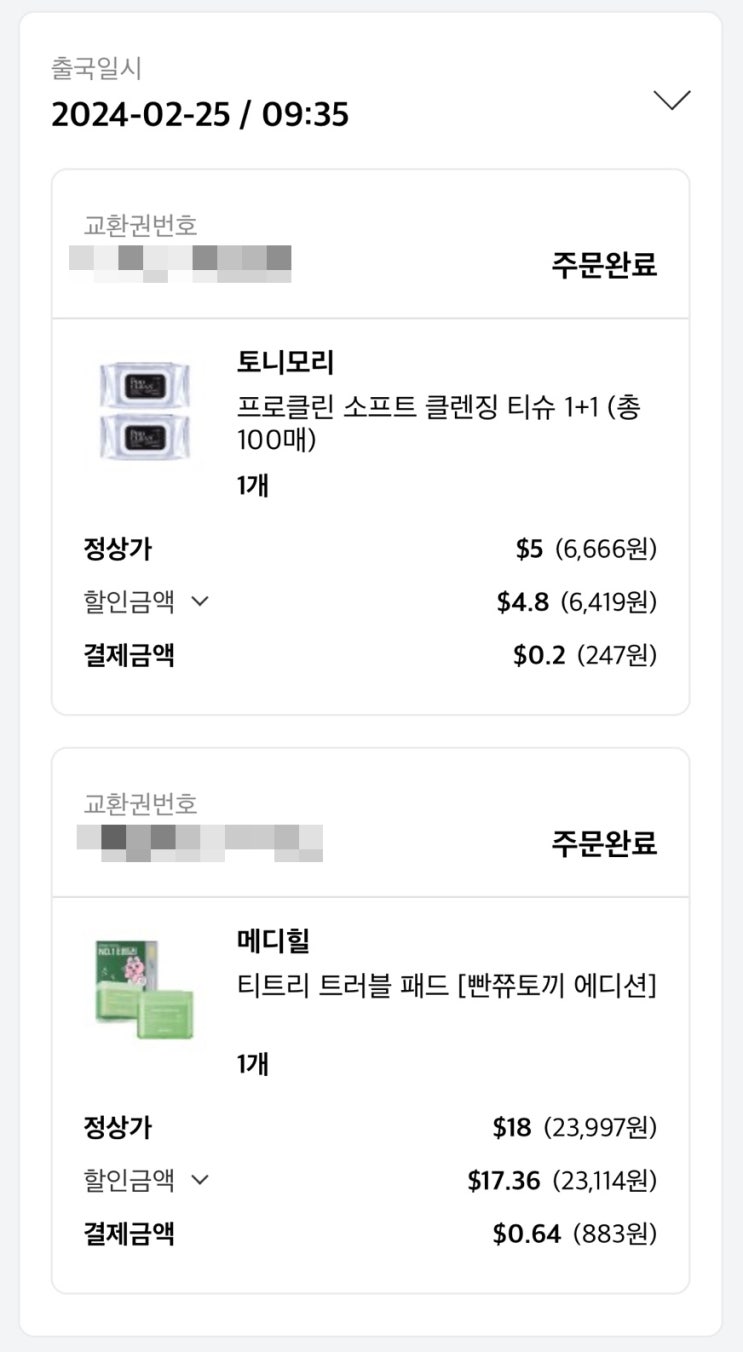Select the blurred second 교환권번호 number
This screenshot has height=1352, width=743.
click(x=200, y=841)
